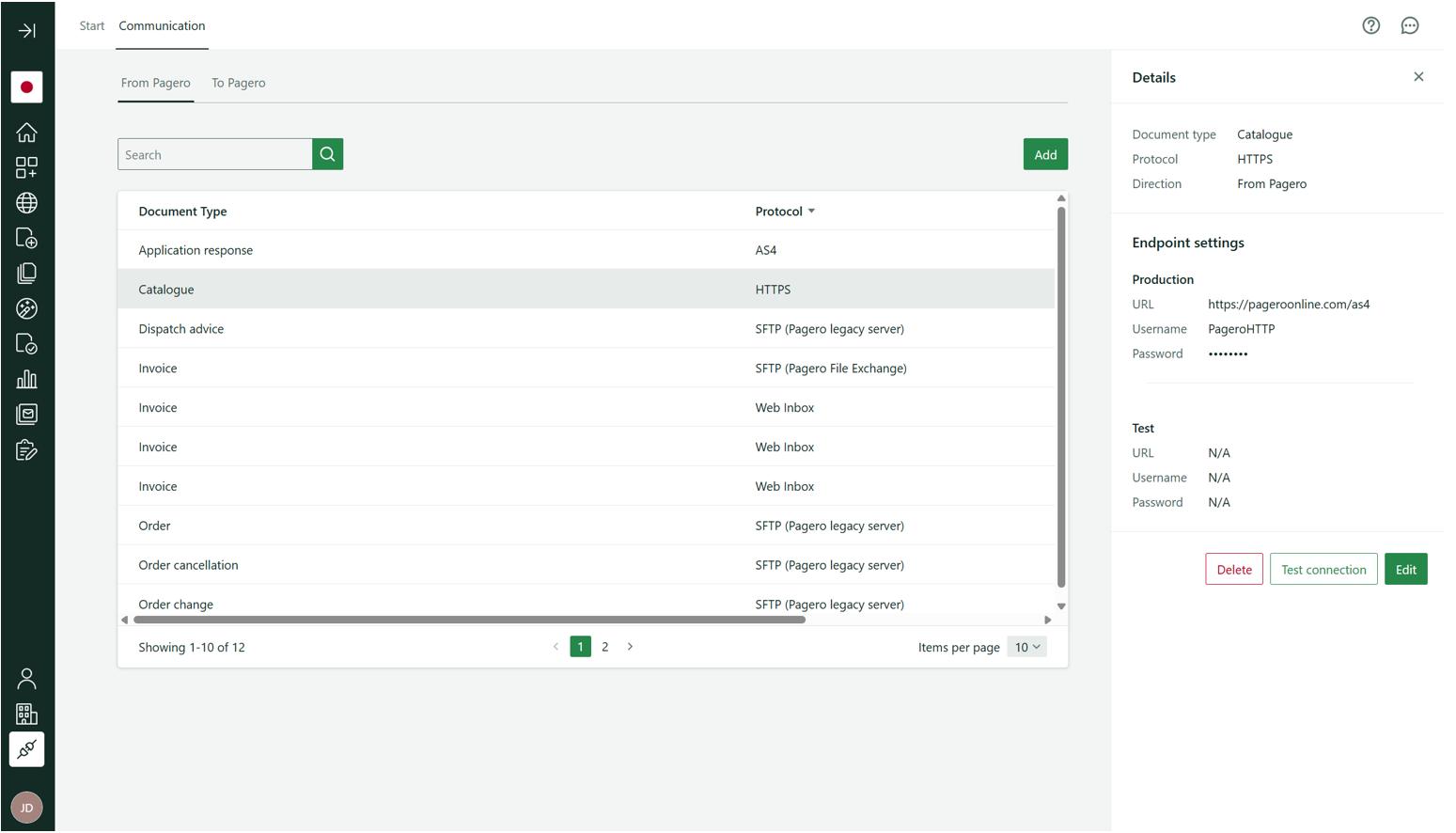1456x833 pixels.
Task: Click the horizontal table scrollbar
Action: pyautogui.click(x=469, y=621)
